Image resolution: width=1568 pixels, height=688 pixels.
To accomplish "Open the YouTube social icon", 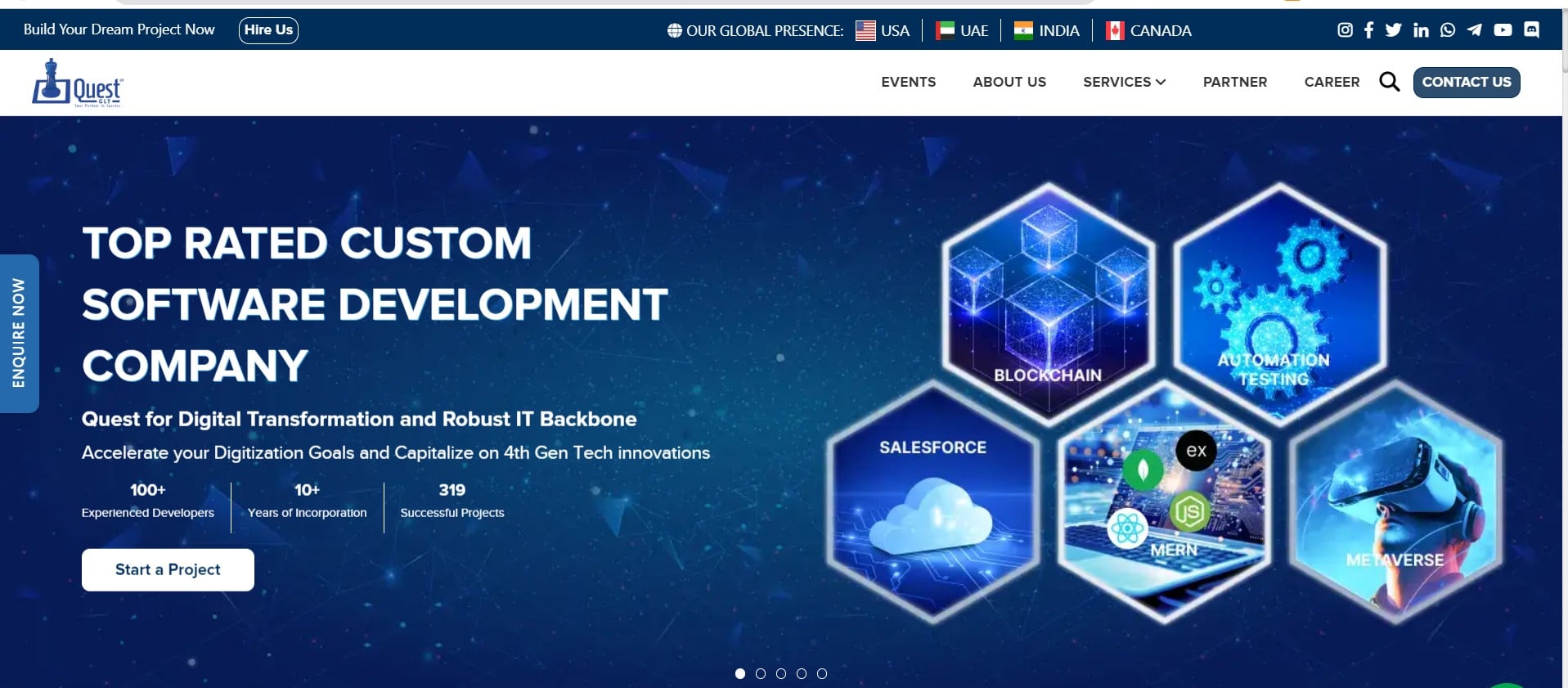I will pos(1503,30).
